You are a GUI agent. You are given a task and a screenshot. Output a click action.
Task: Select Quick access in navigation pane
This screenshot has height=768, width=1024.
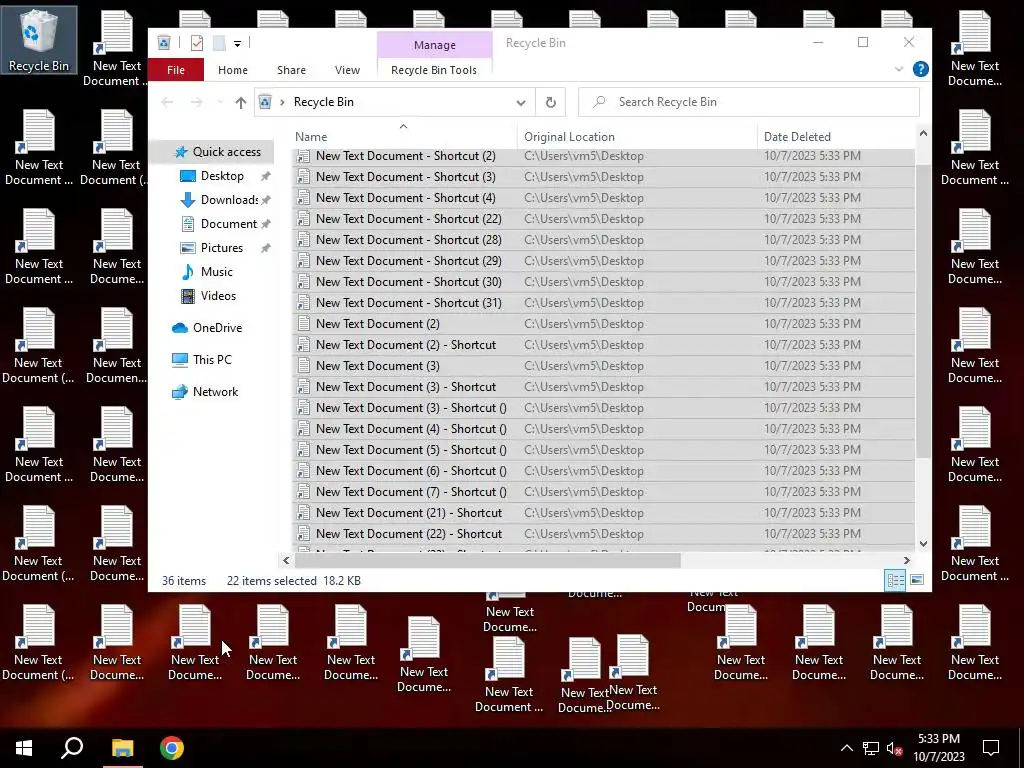pos(226,152)
